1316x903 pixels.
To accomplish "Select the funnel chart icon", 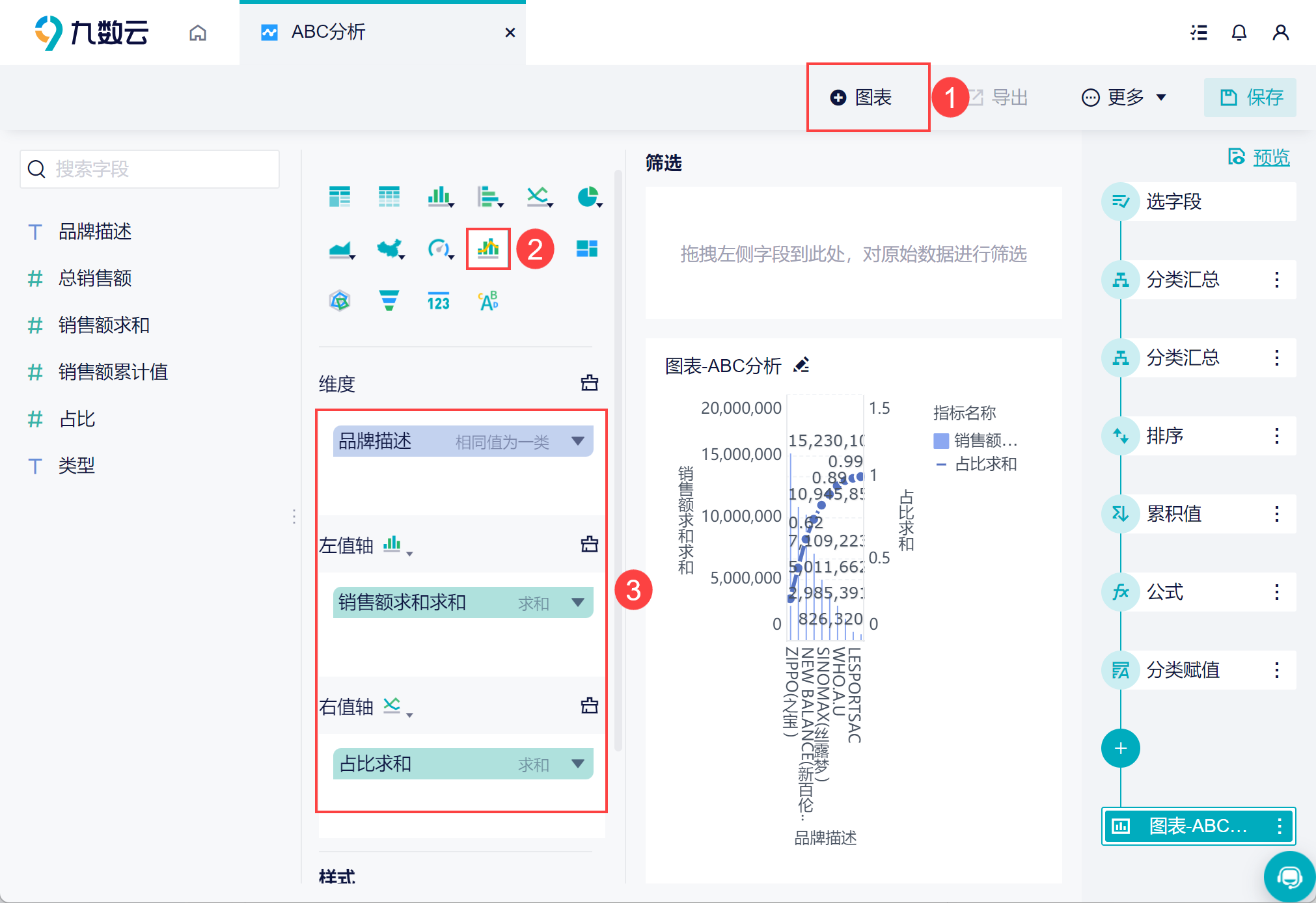I will point(389,301).
